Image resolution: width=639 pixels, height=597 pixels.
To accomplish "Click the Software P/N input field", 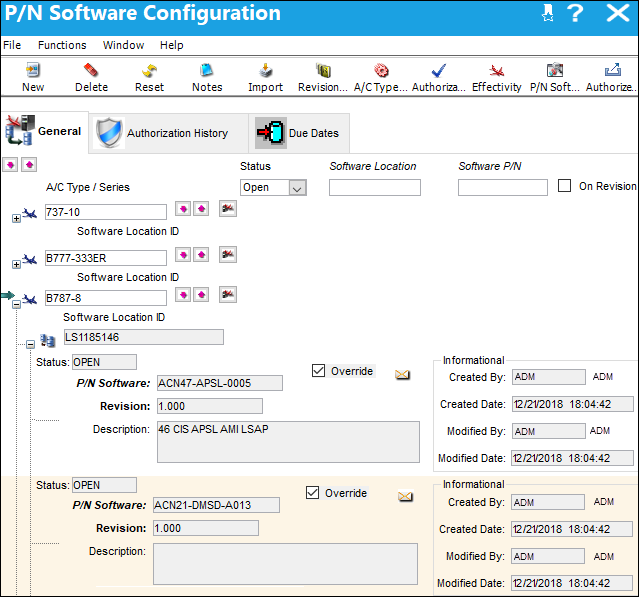I will (503, 188).
